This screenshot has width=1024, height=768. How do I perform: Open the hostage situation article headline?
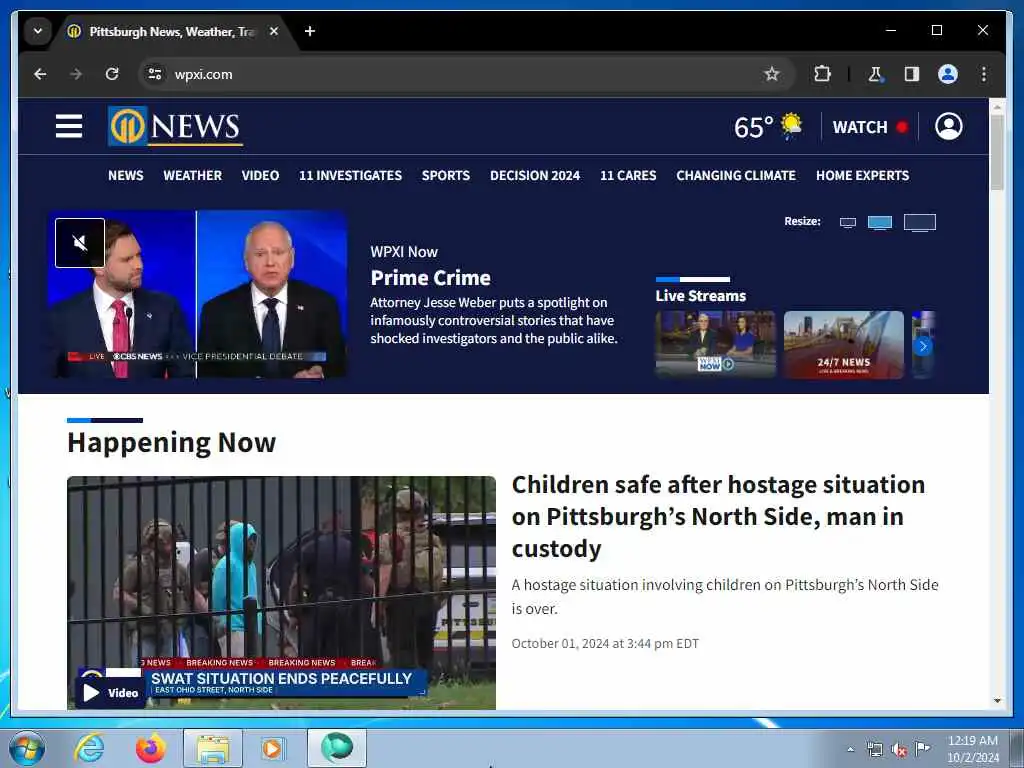pos(718,516)
